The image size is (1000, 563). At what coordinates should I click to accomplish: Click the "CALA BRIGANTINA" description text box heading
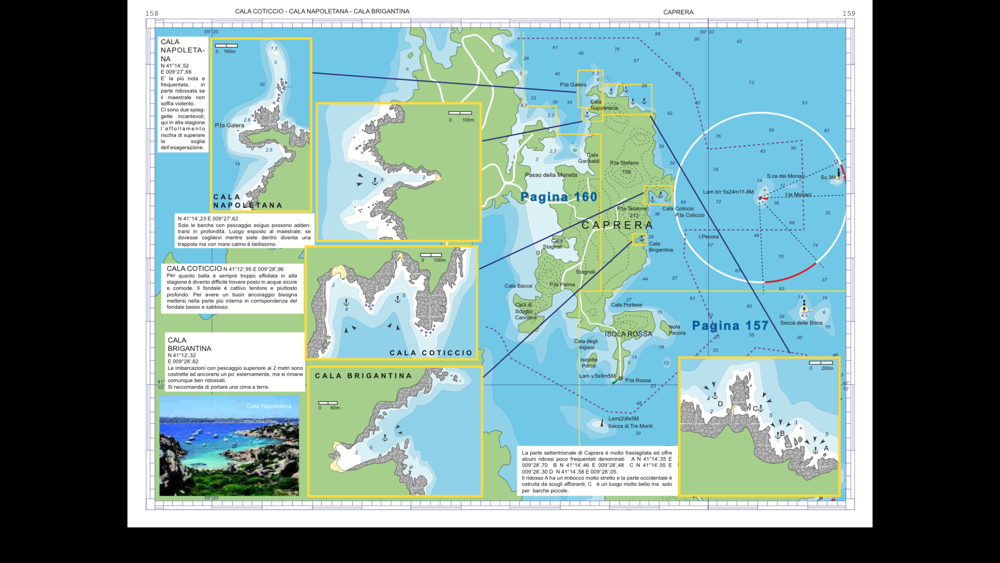(x=189, y=344)
